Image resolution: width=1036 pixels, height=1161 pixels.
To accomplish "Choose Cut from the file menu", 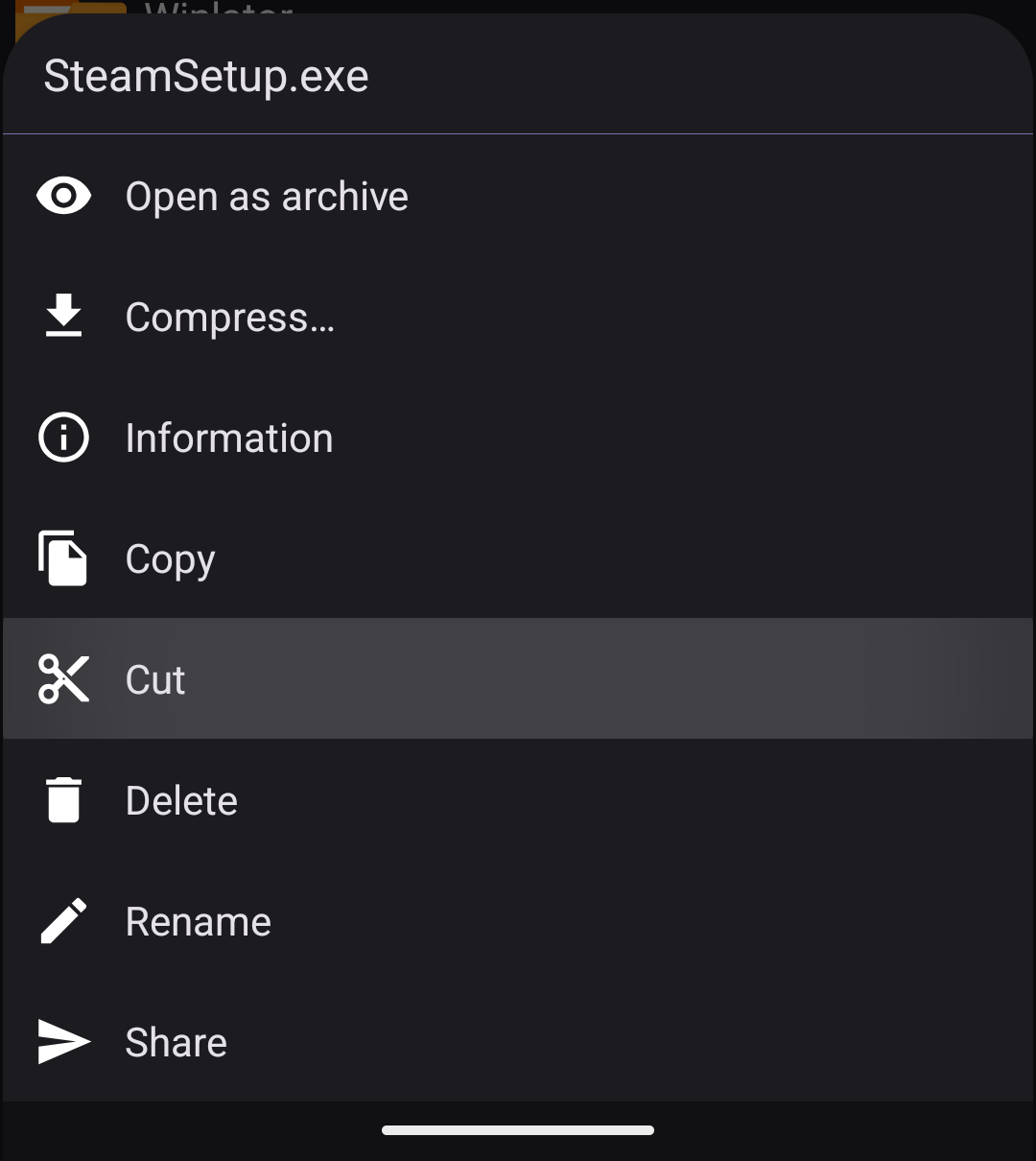I will 155,680.
